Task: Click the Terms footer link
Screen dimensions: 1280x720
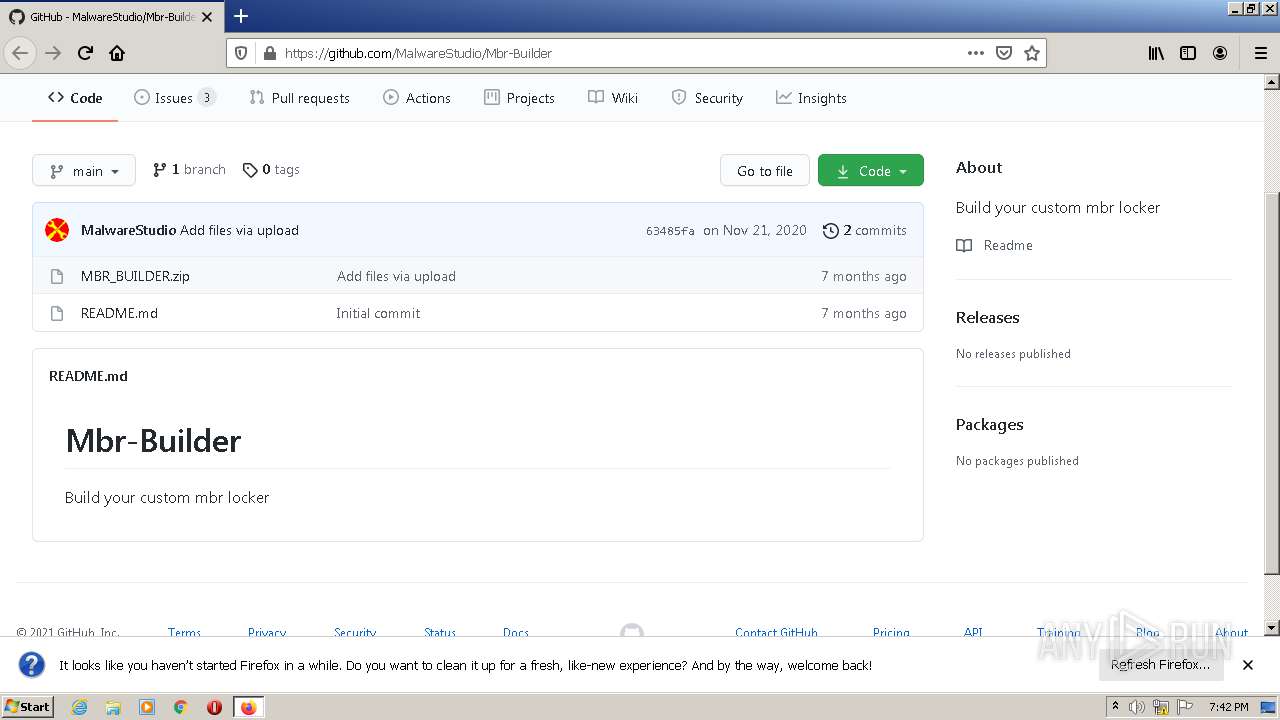Action: [184, 632]
